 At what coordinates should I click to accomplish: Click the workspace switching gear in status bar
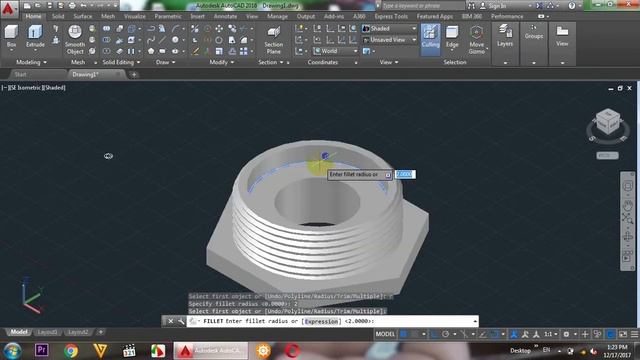[x=566, y=334]
